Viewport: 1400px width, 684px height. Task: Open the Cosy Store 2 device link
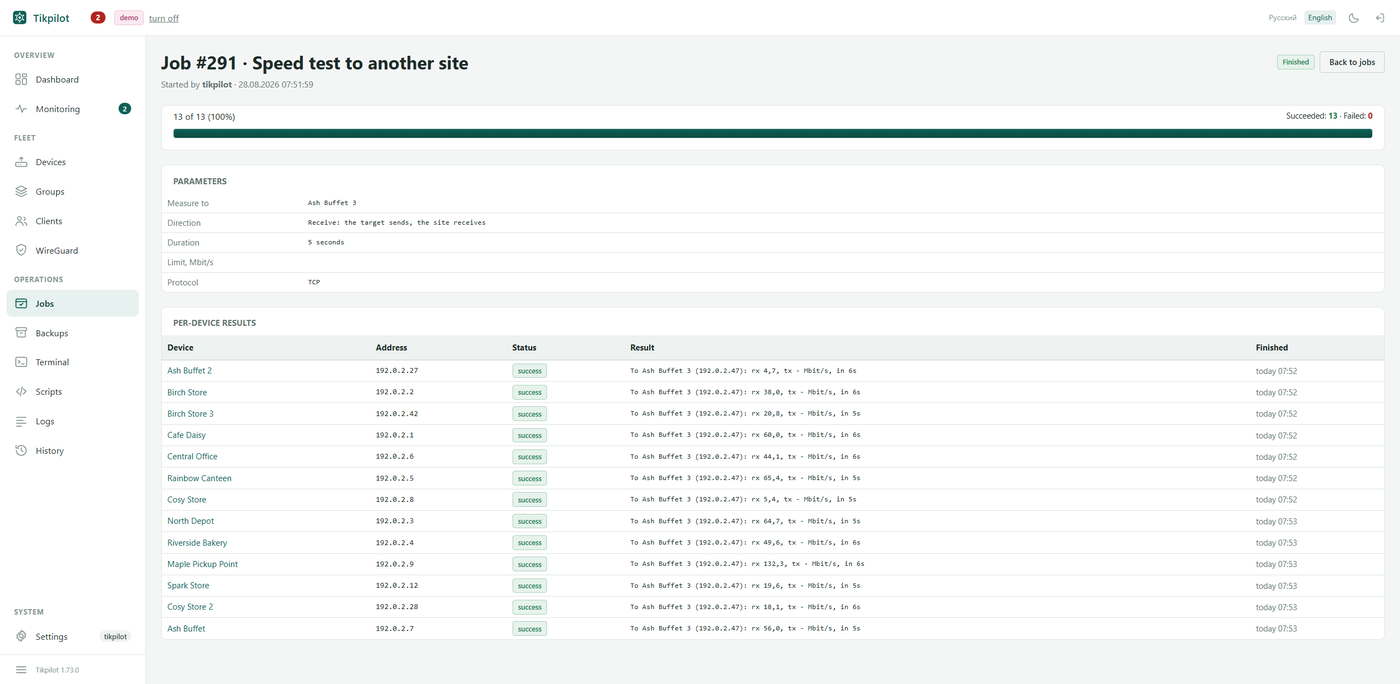pos(190,607)
